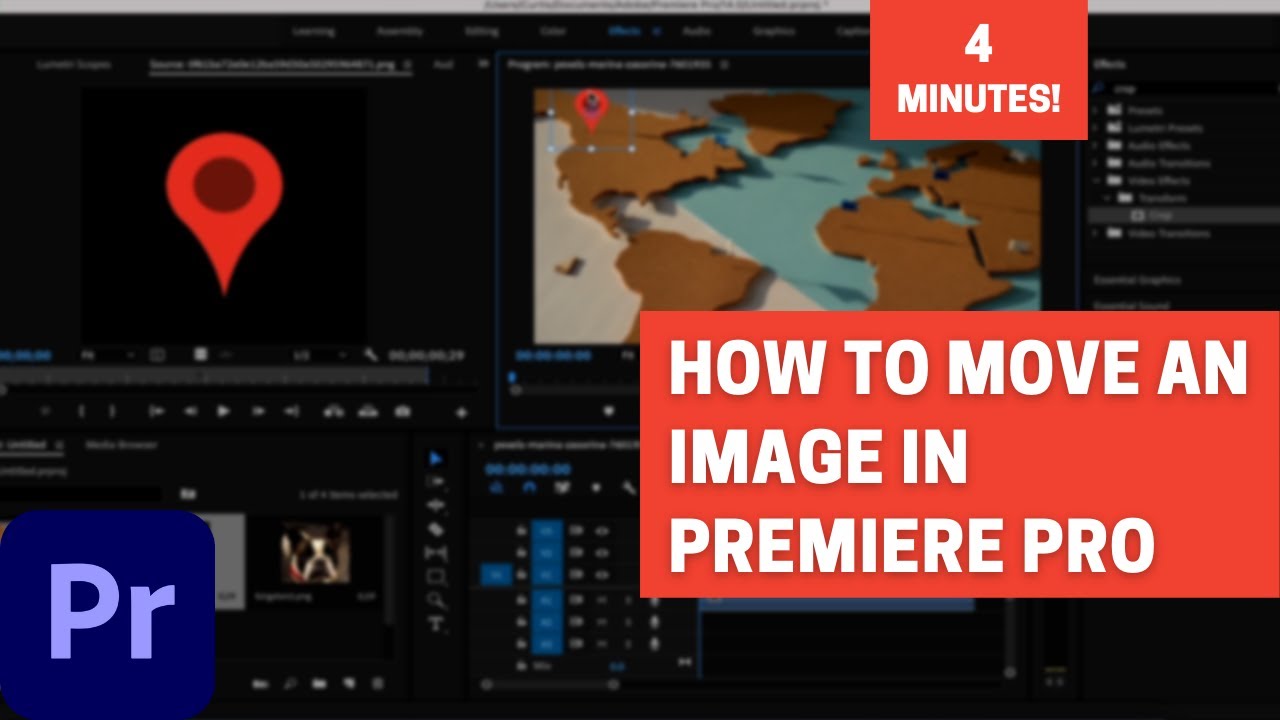
Task: Click Mark Out in Source monitor
Action: coord(112,411)
